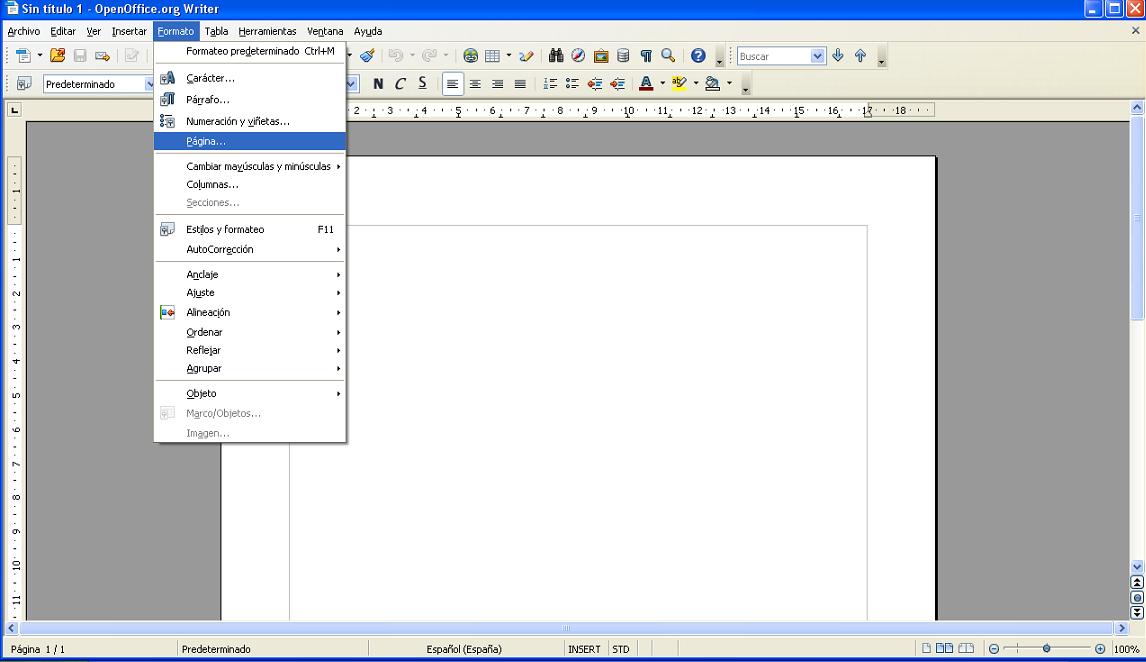Show drawing functions pencil icon
The height and width of the screenshot is (662, 1146).
coord(526,56)
